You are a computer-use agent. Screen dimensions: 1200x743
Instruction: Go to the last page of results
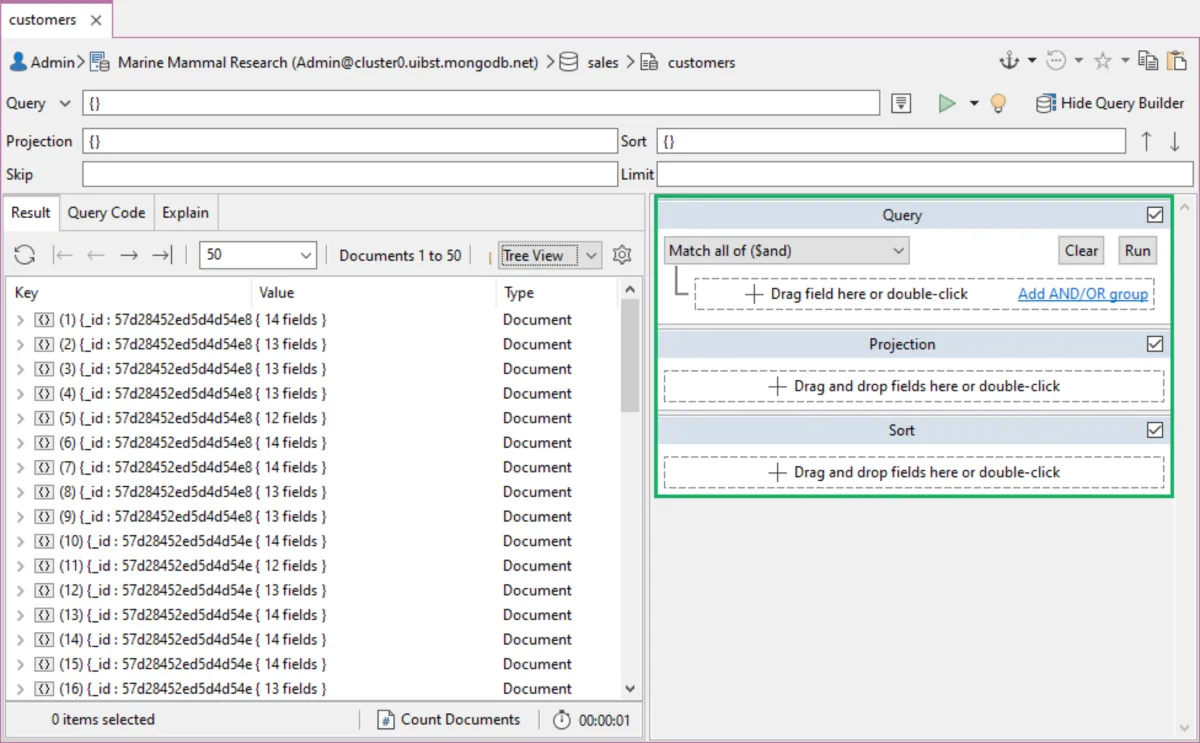(x=162, y=255)
